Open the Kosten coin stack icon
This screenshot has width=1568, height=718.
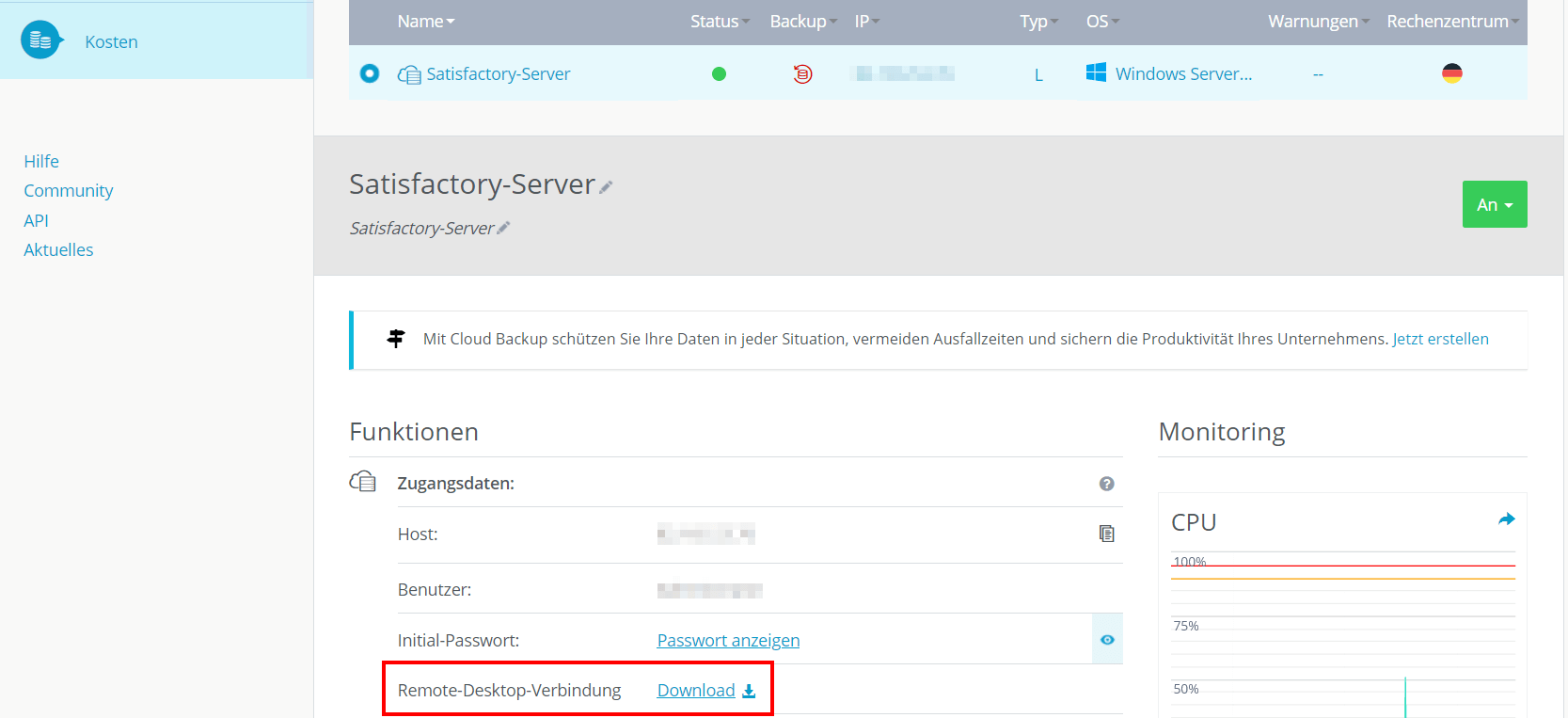coord(40,40)
